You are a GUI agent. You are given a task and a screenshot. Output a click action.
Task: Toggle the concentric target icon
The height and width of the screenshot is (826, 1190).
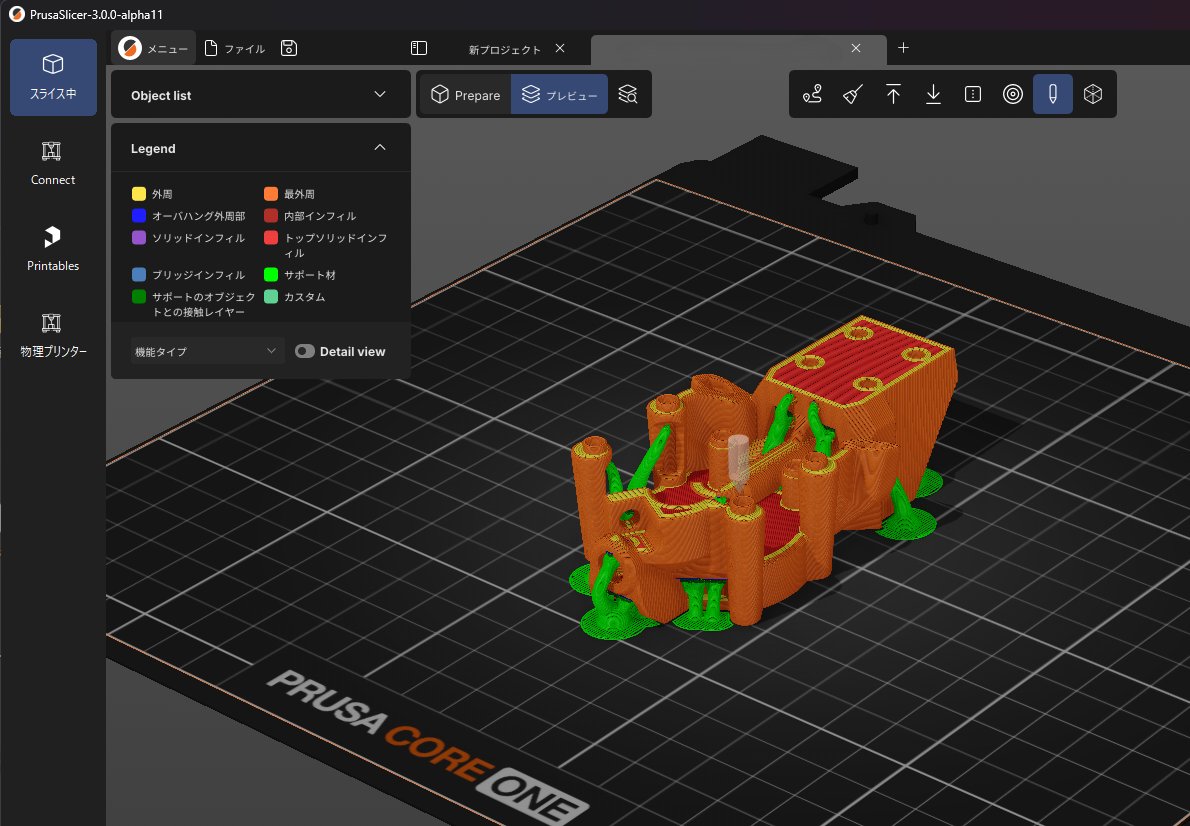[1013, 94]
